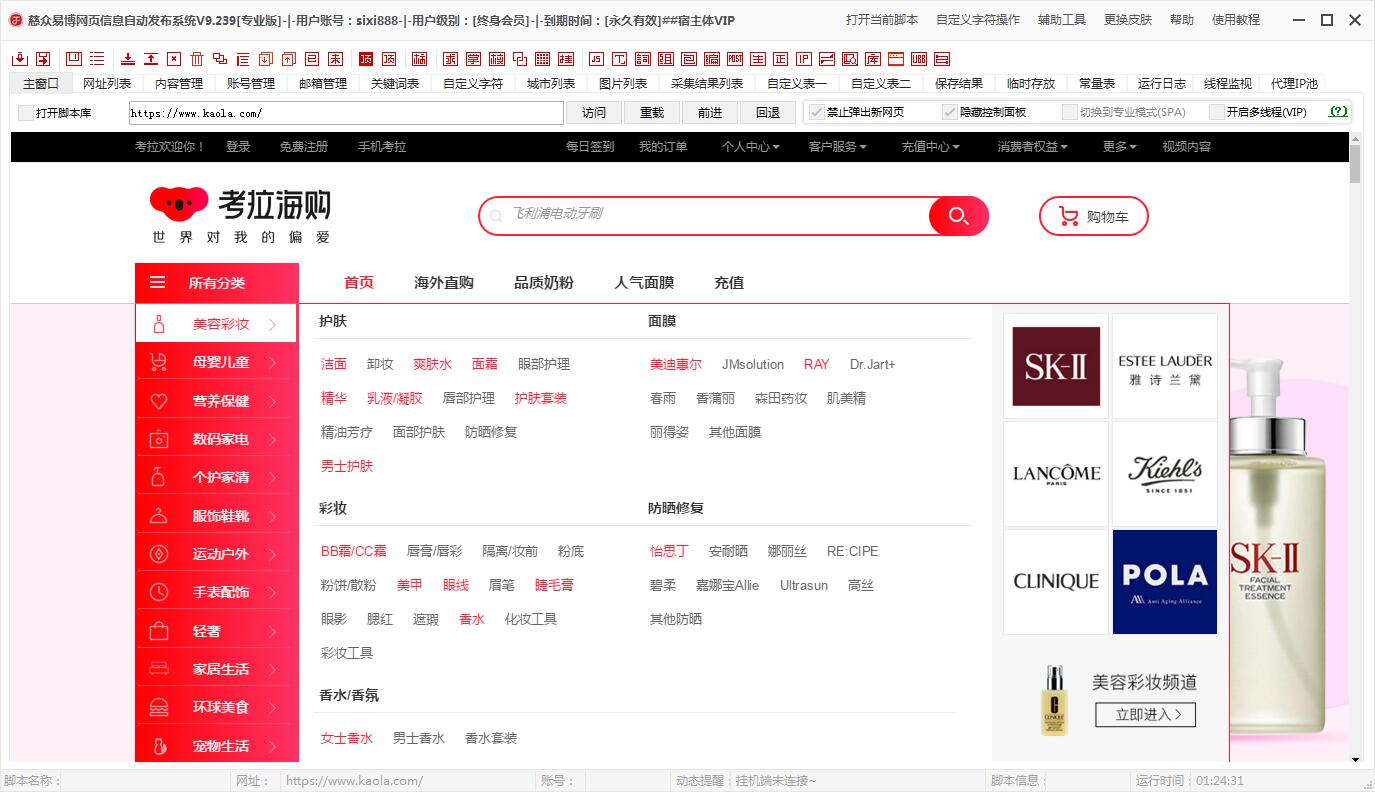The height and width of the screenshot is (792, 1375).
Task: Expand the 充值中心 dropdown
Action: pyautogui.click(x=930, y=147)
